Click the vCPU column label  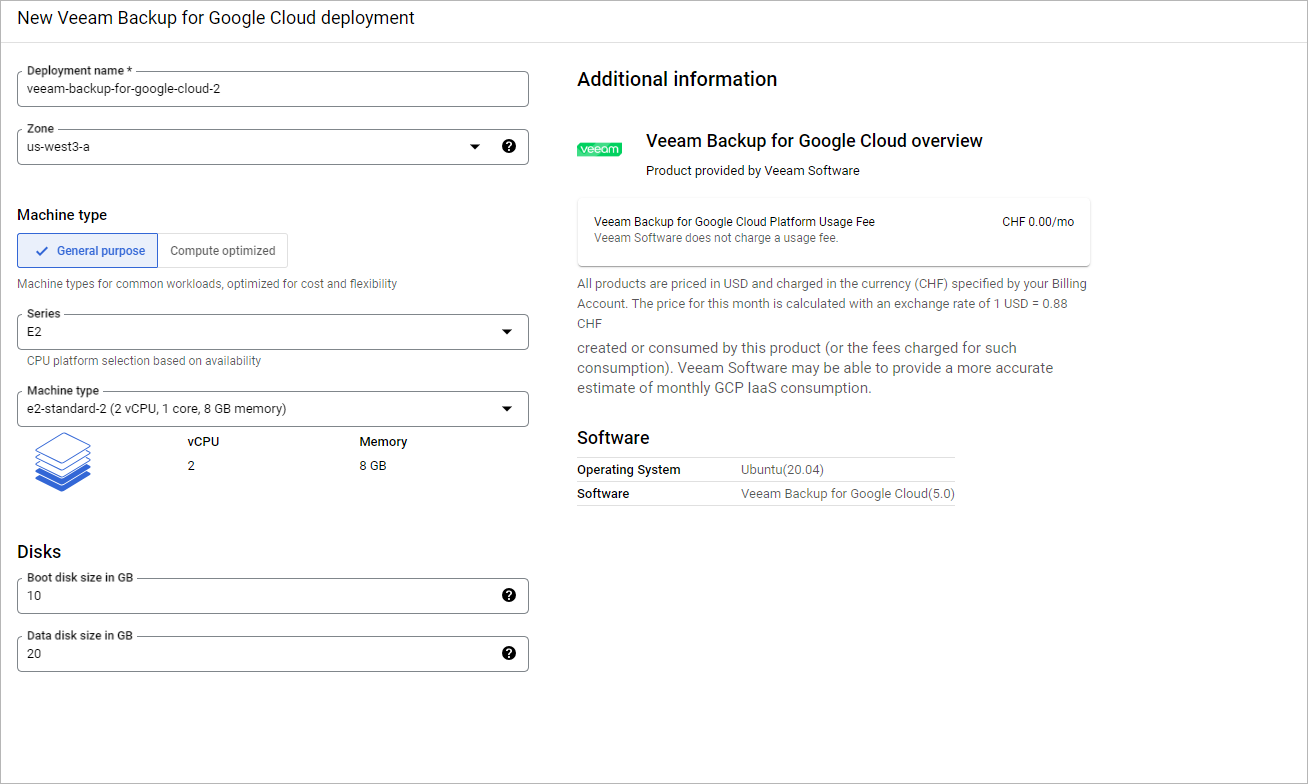(x=203, y=442)
